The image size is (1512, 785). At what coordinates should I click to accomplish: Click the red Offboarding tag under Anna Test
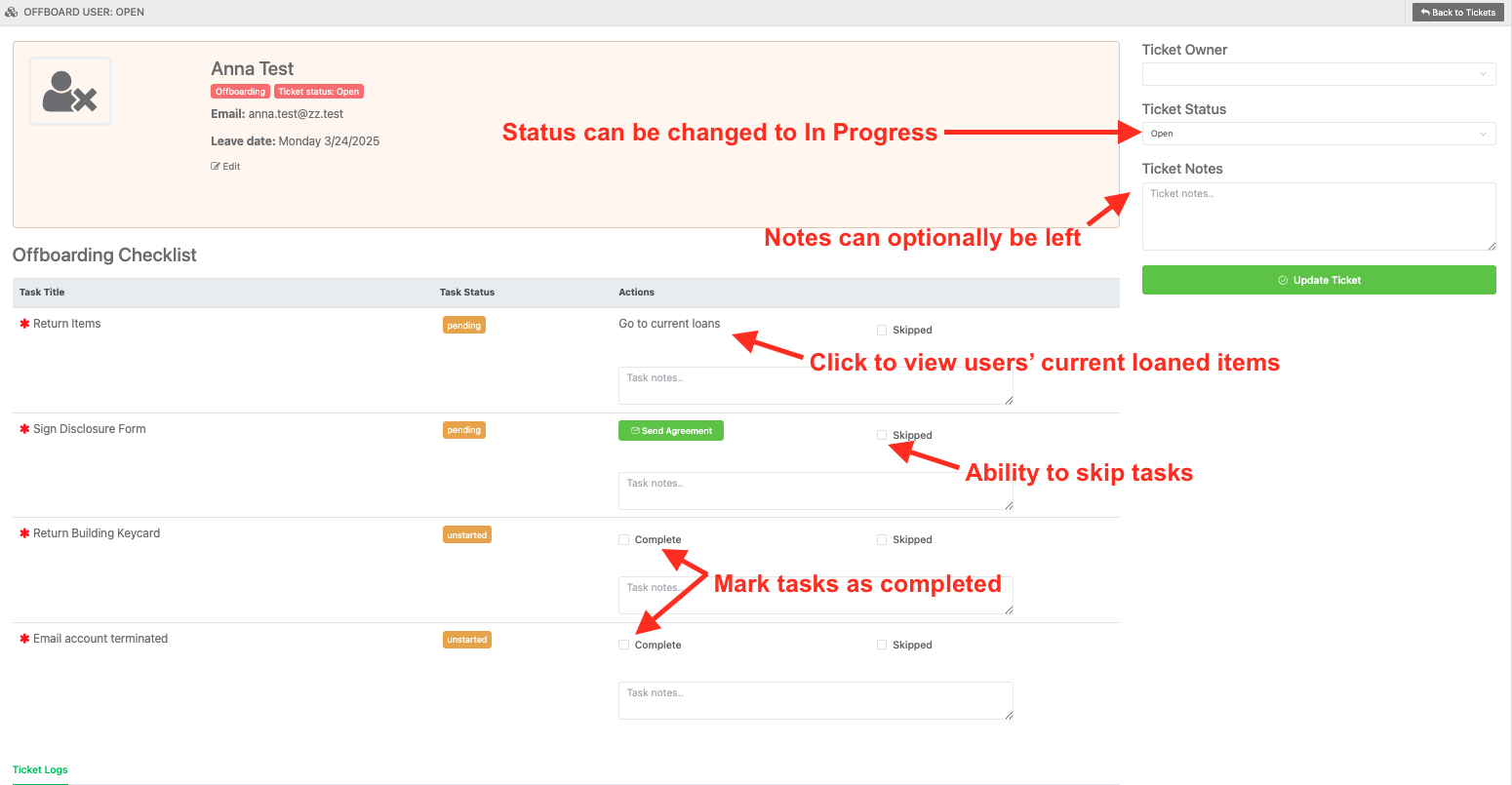(x=240, y=92)
